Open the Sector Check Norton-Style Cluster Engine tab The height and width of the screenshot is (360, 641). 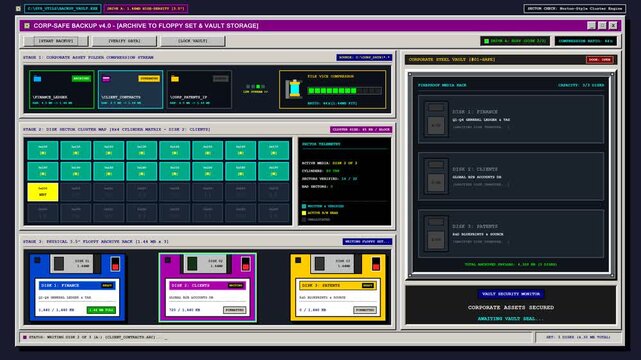tap(574, 8)
